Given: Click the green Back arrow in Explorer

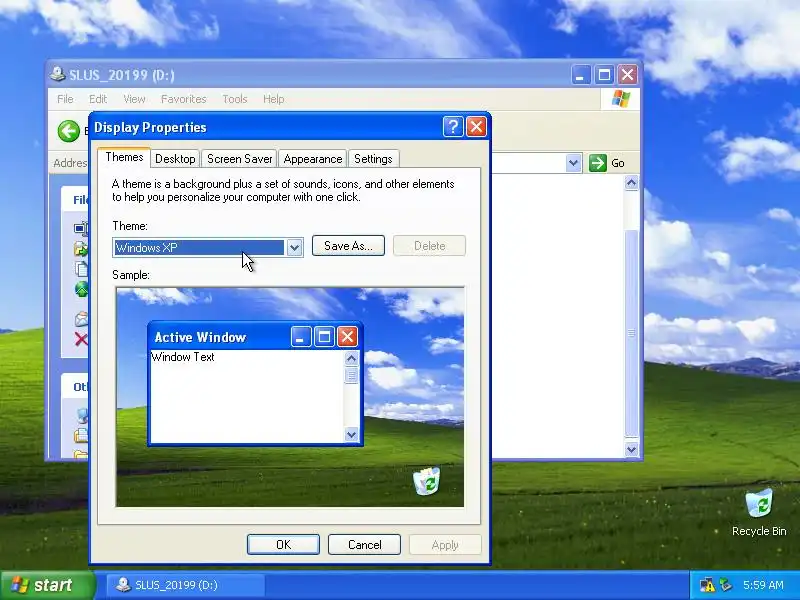Looking at the screenshot, I should click(x=68, y=131).
